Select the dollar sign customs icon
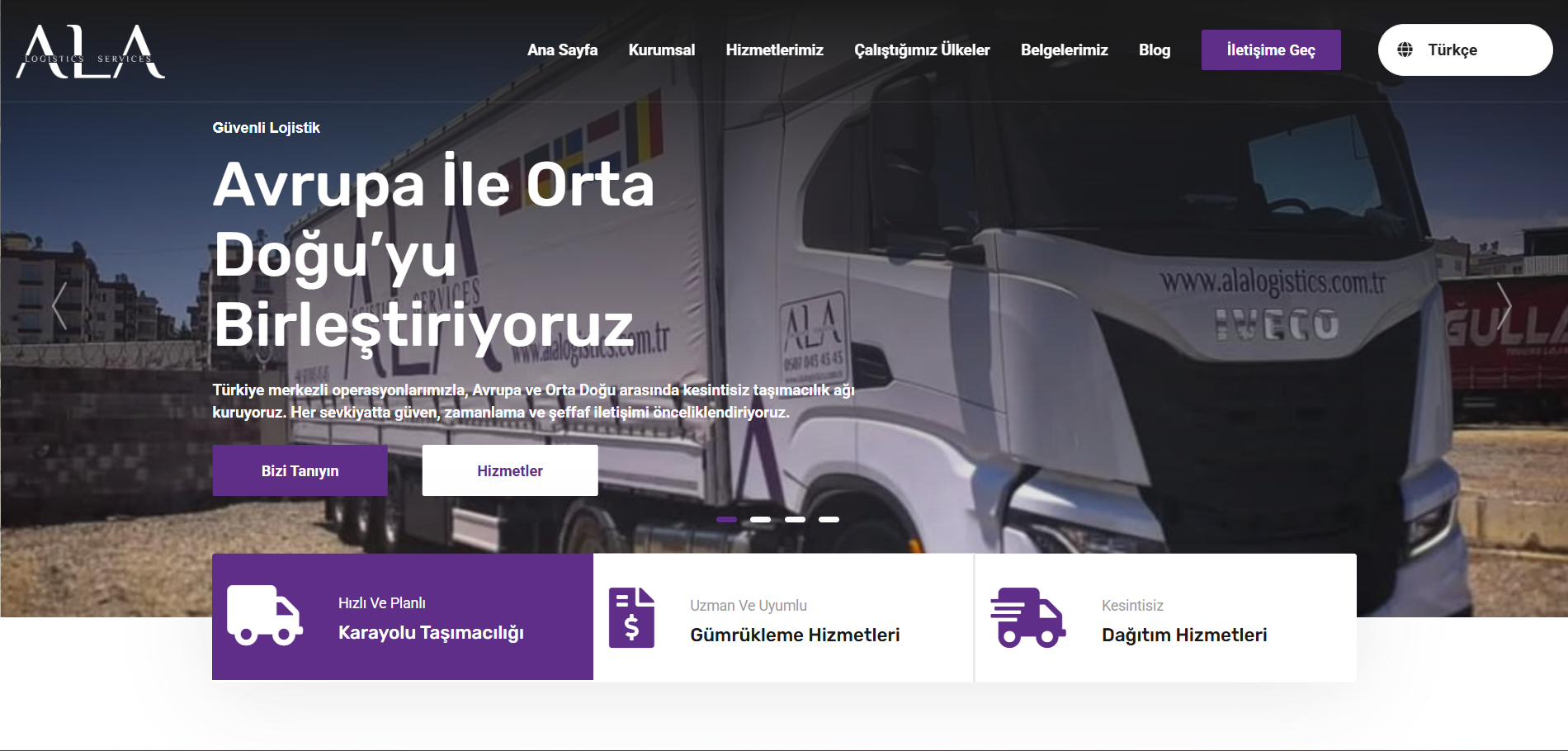 (x=633, y=627)
